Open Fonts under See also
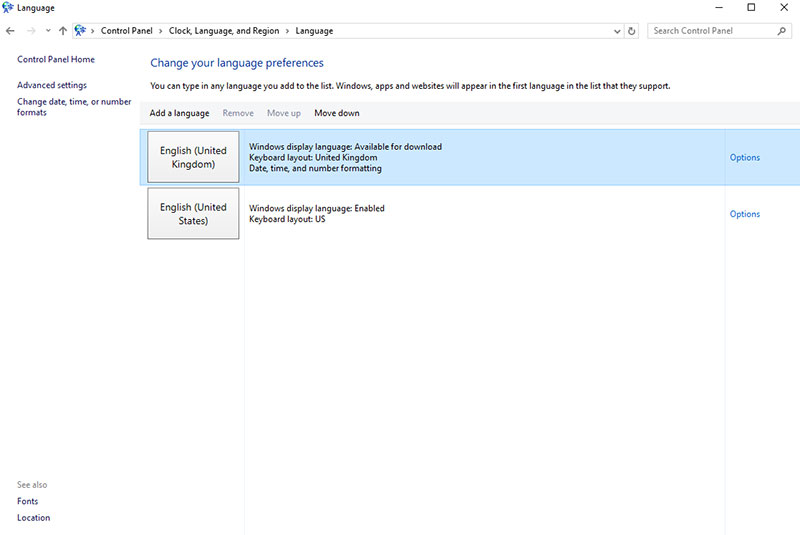This screenshot has height=535, width=800. point(27,501)
